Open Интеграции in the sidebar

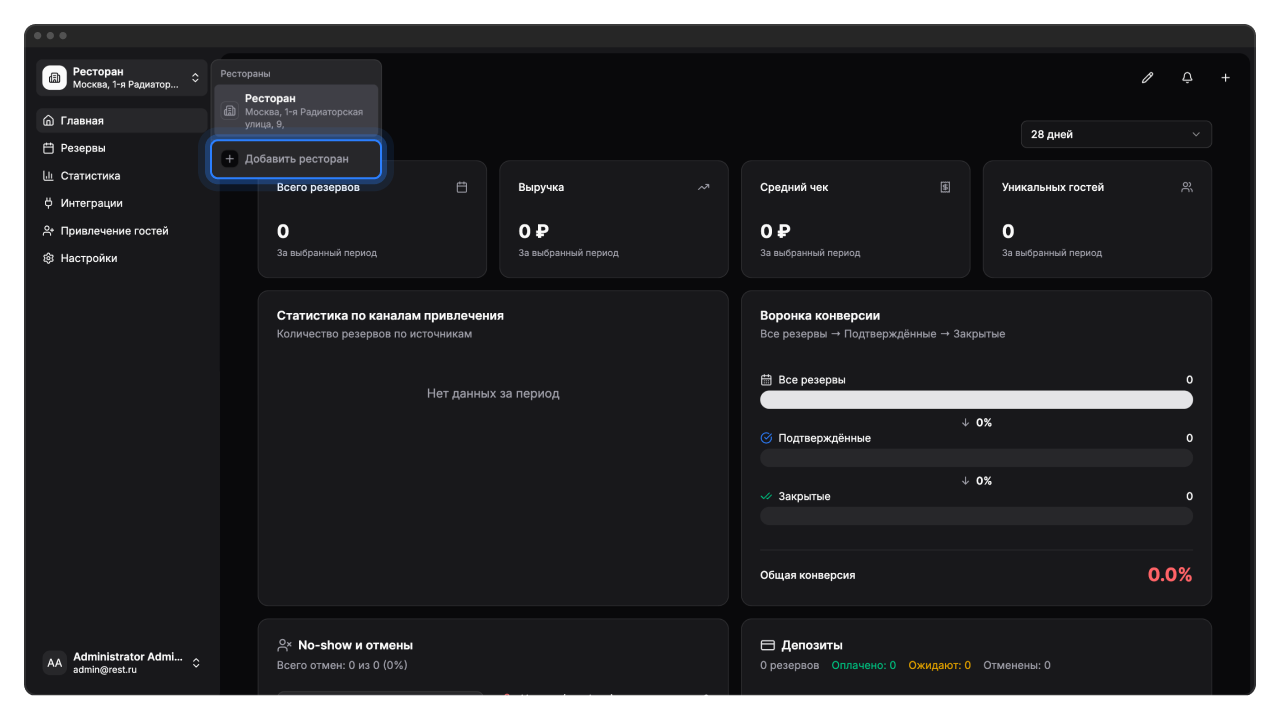pyautogui.click(x=91, y=203)
